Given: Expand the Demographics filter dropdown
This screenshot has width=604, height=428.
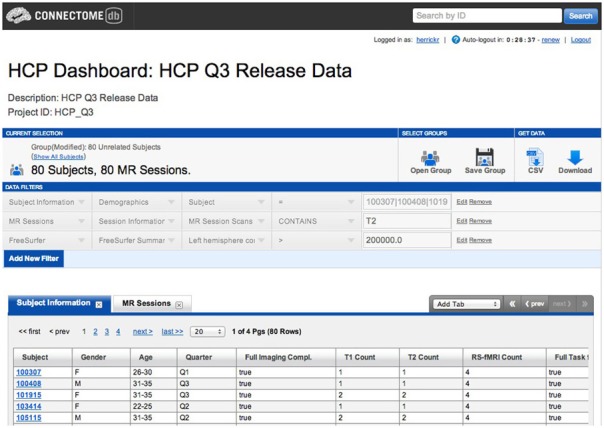Looking at the screenshot, I should point(138,201).
